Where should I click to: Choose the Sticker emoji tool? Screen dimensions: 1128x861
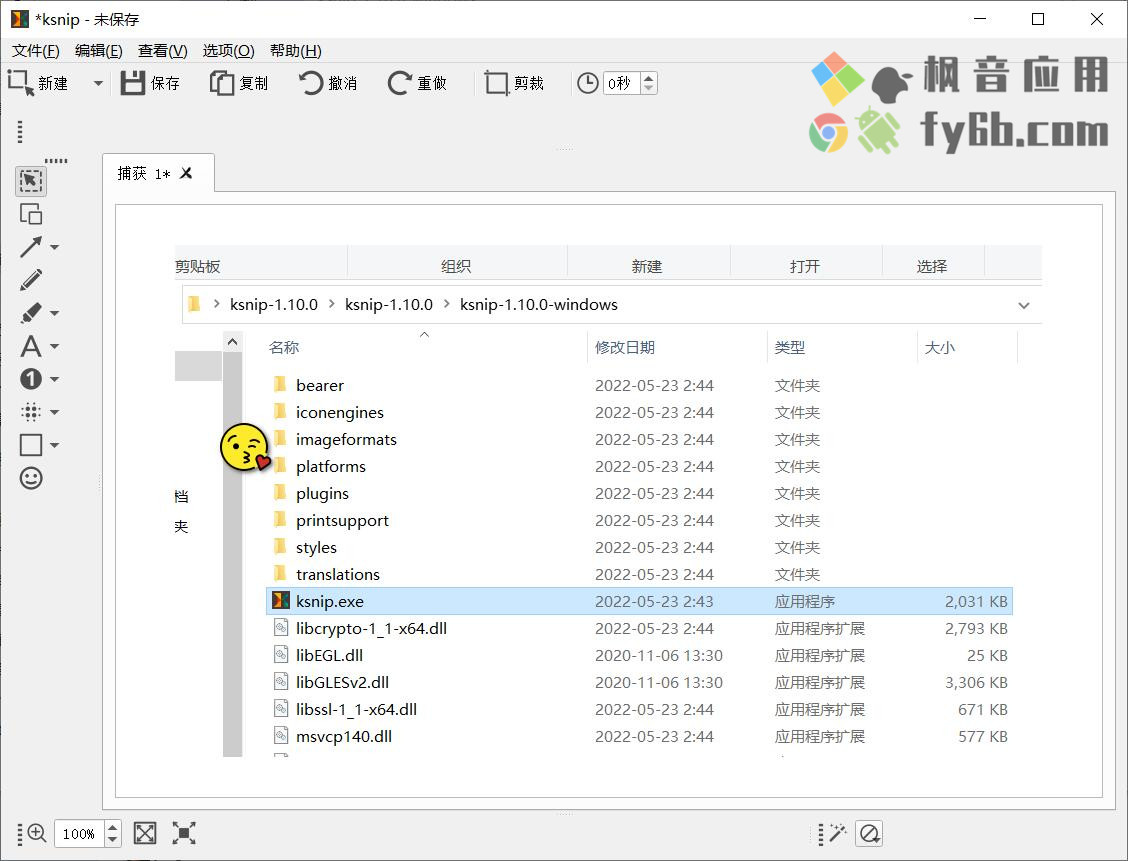tap(31, 478)
